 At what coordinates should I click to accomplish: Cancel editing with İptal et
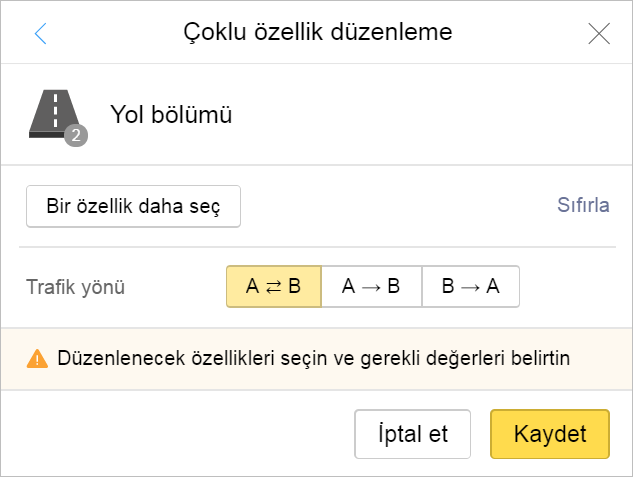[x=413, y=434]
